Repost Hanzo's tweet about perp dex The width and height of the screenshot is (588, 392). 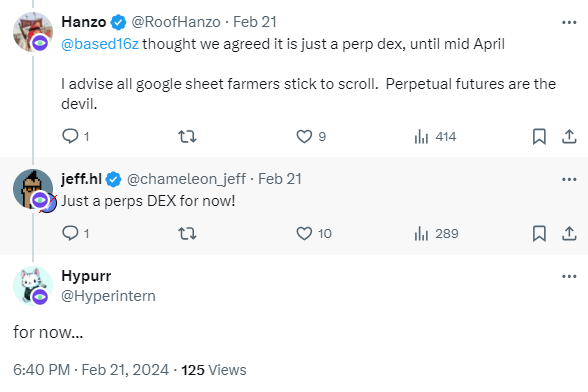(x=187, y=136)
